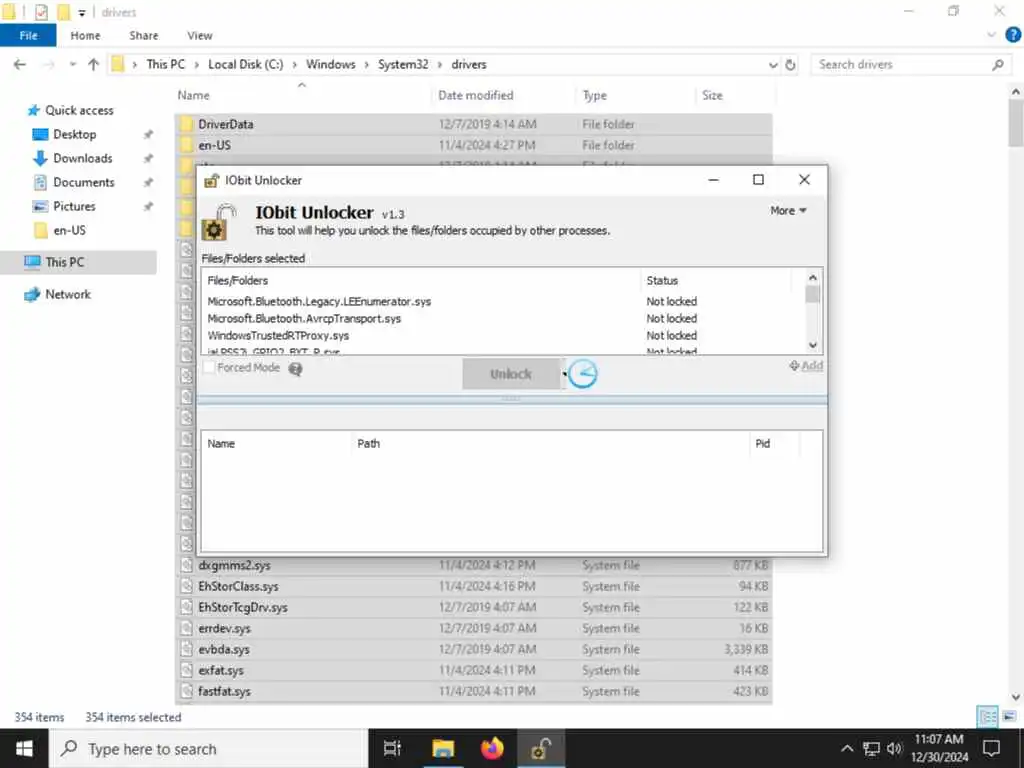Open en-US folder in navigation pane
This screenshot has height=768, width=1024.
(69, 230)
